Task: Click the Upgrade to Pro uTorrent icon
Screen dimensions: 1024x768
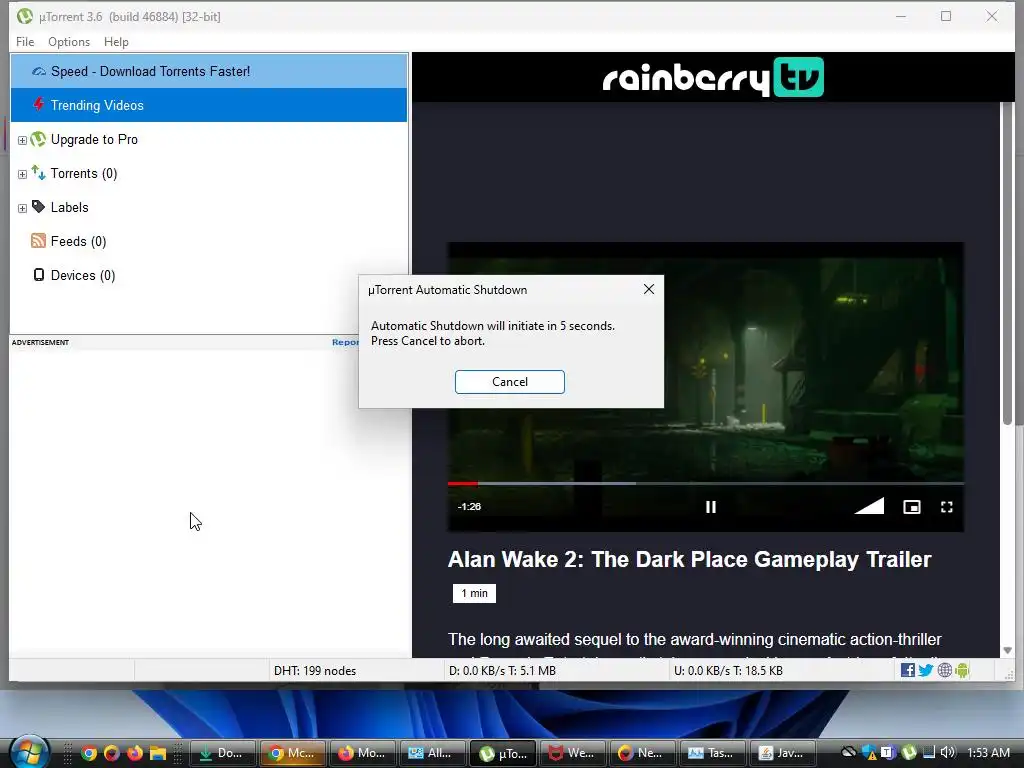Action: point(39,139)
